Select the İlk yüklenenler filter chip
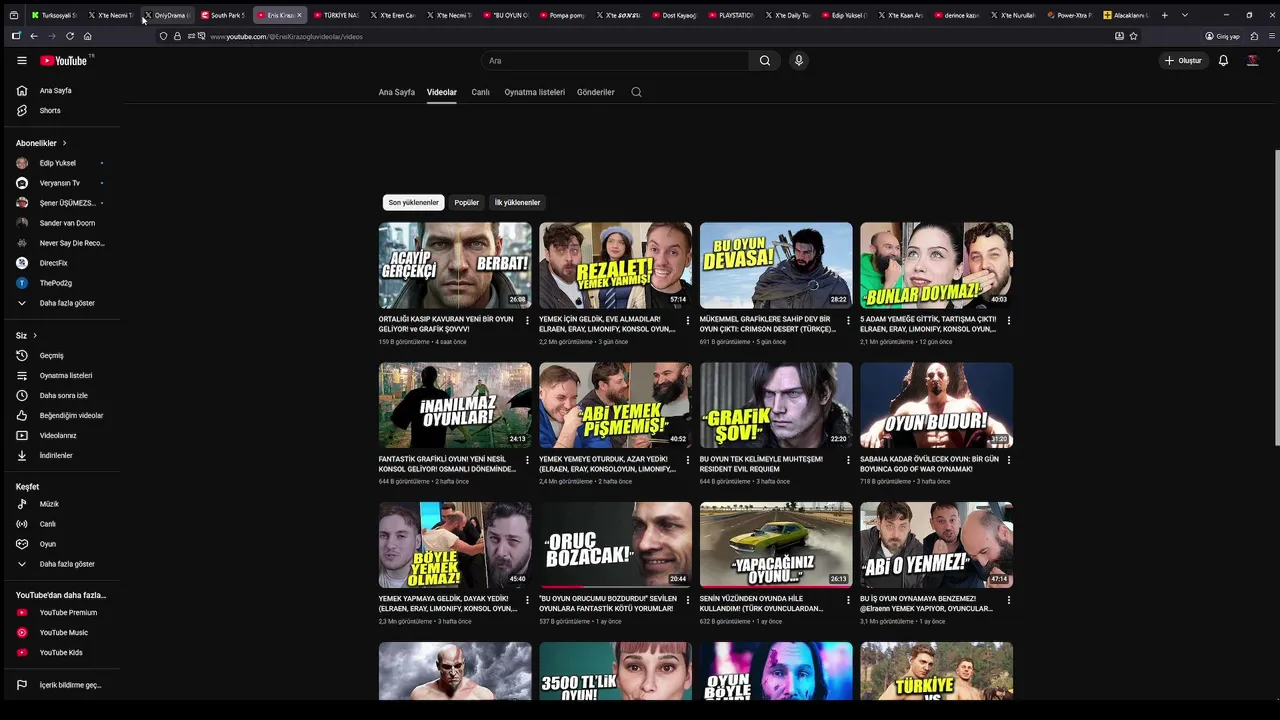 (517, 202)
